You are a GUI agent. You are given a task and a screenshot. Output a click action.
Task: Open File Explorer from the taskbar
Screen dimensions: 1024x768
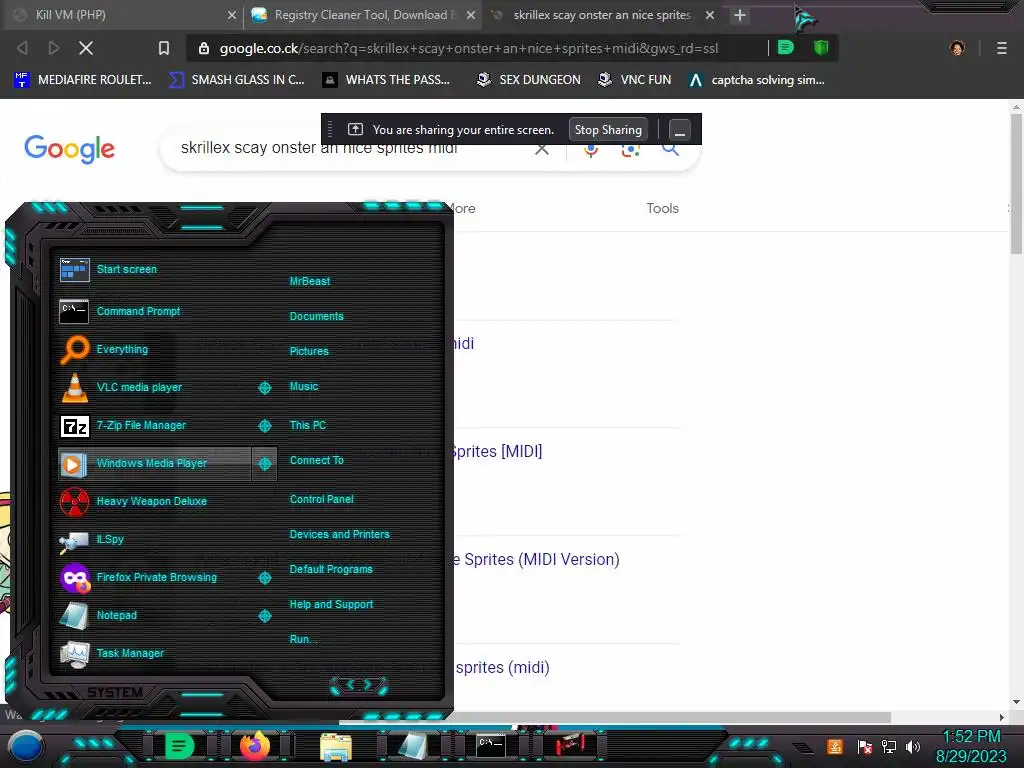(336, 746)
